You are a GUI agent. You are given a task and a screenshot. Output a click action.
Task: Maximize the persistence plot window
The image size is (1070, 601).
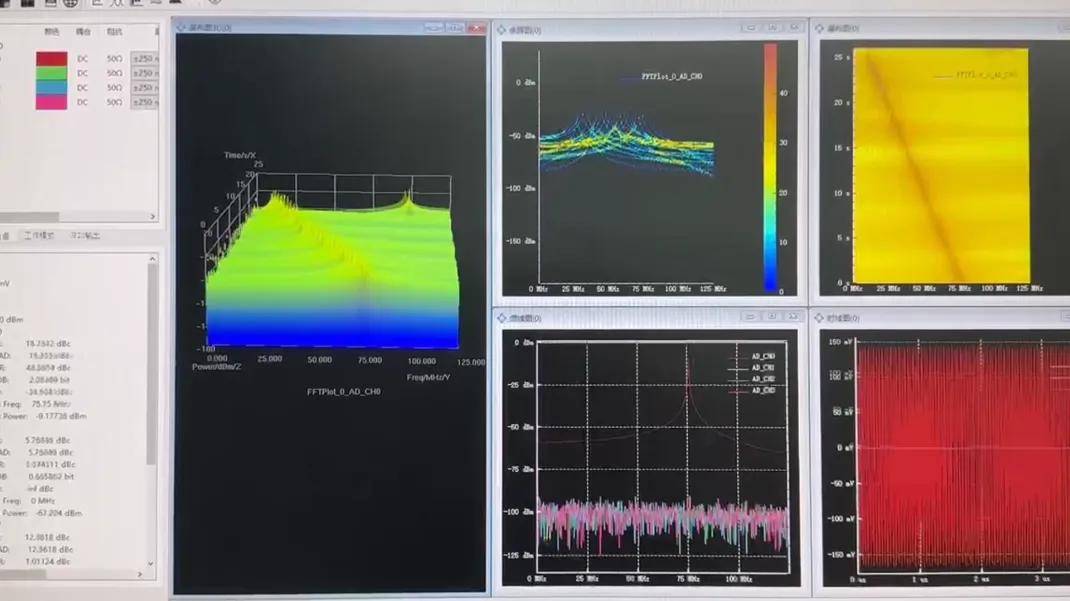pyautogui.click(x=772, y=28)
